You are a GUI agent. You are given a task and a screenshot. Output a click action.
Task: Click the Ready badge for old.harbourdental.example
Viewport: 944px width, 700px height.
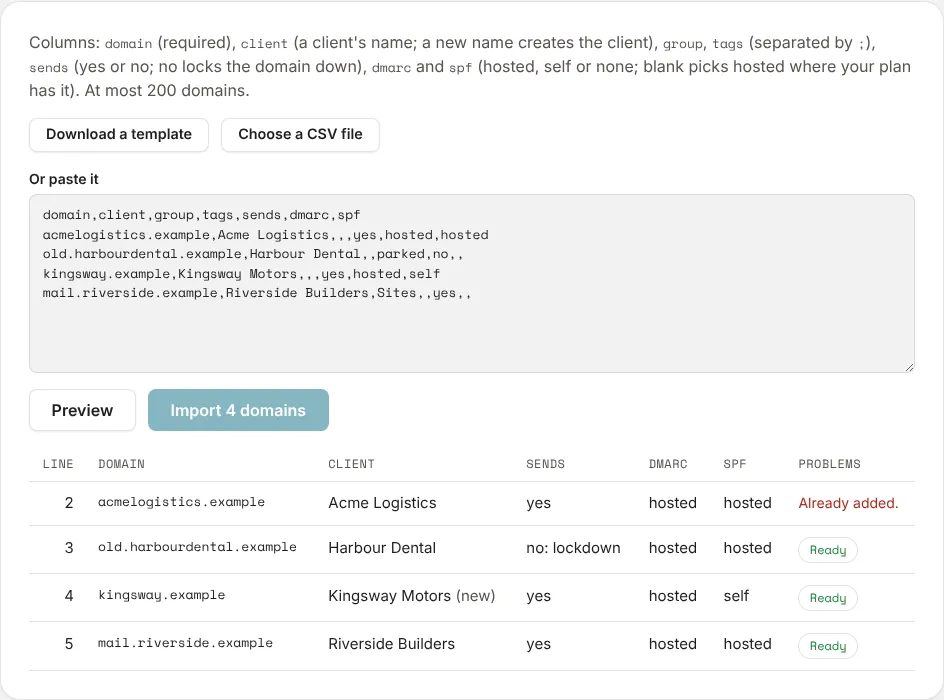(828, 550)
